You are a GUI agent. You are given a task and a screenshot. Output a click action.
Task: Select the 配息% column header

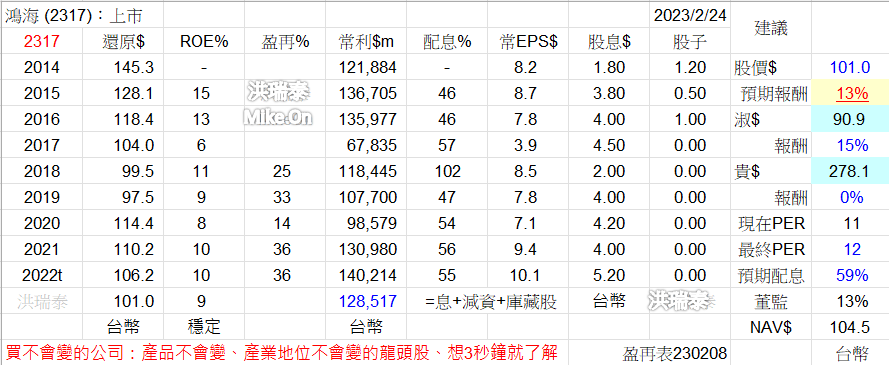pos(447,41)
